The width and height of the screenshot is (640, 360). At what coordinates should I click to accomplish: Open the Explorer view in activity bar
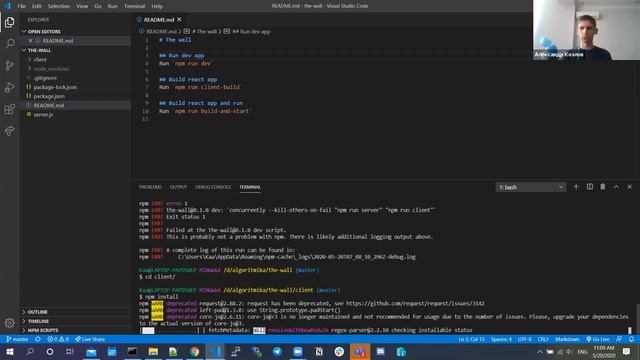coord(9,22)
